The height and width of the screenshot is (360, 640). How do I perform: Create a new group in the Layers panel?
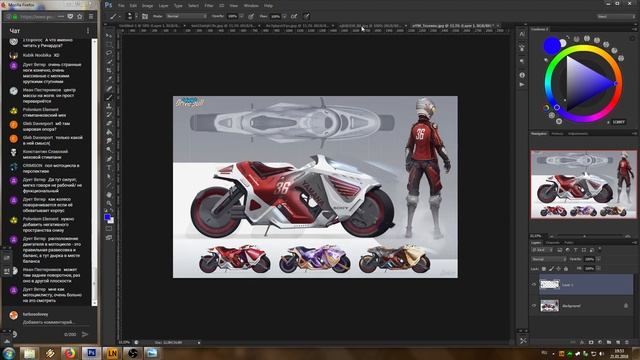point(609,342)
